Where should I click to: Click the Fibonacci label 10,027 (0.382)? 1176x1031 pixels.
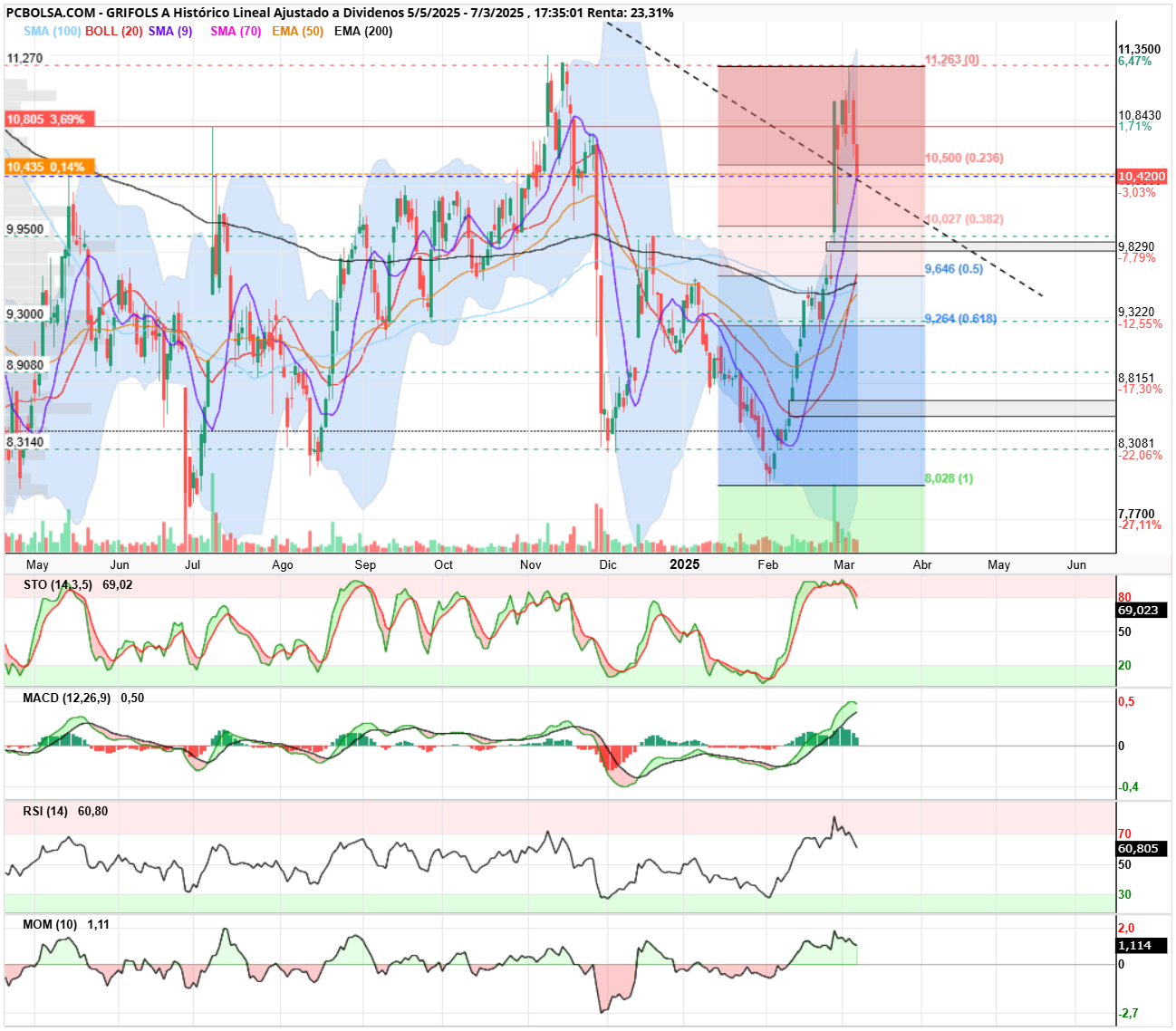pos(964,219)
